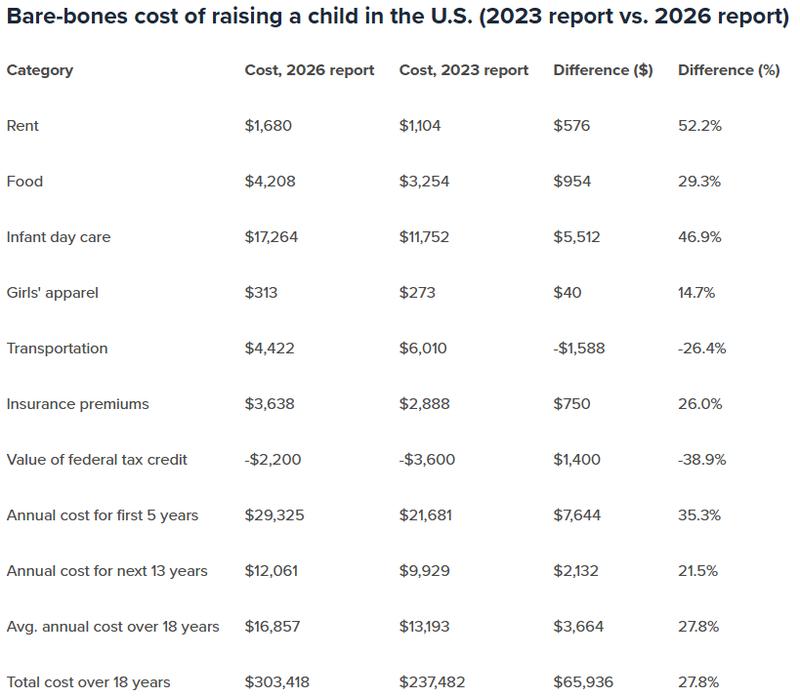Click the Cost, 2023 report column header

click(463, 70)
